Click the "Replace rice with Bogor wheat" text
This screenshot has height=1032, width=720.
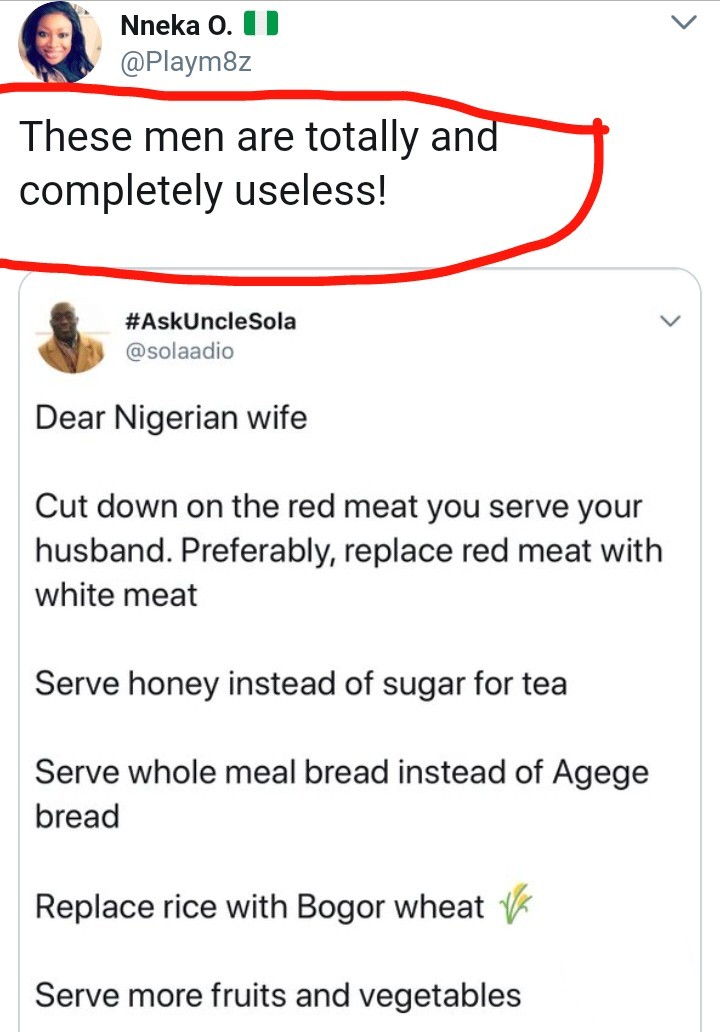pos(260,907)
